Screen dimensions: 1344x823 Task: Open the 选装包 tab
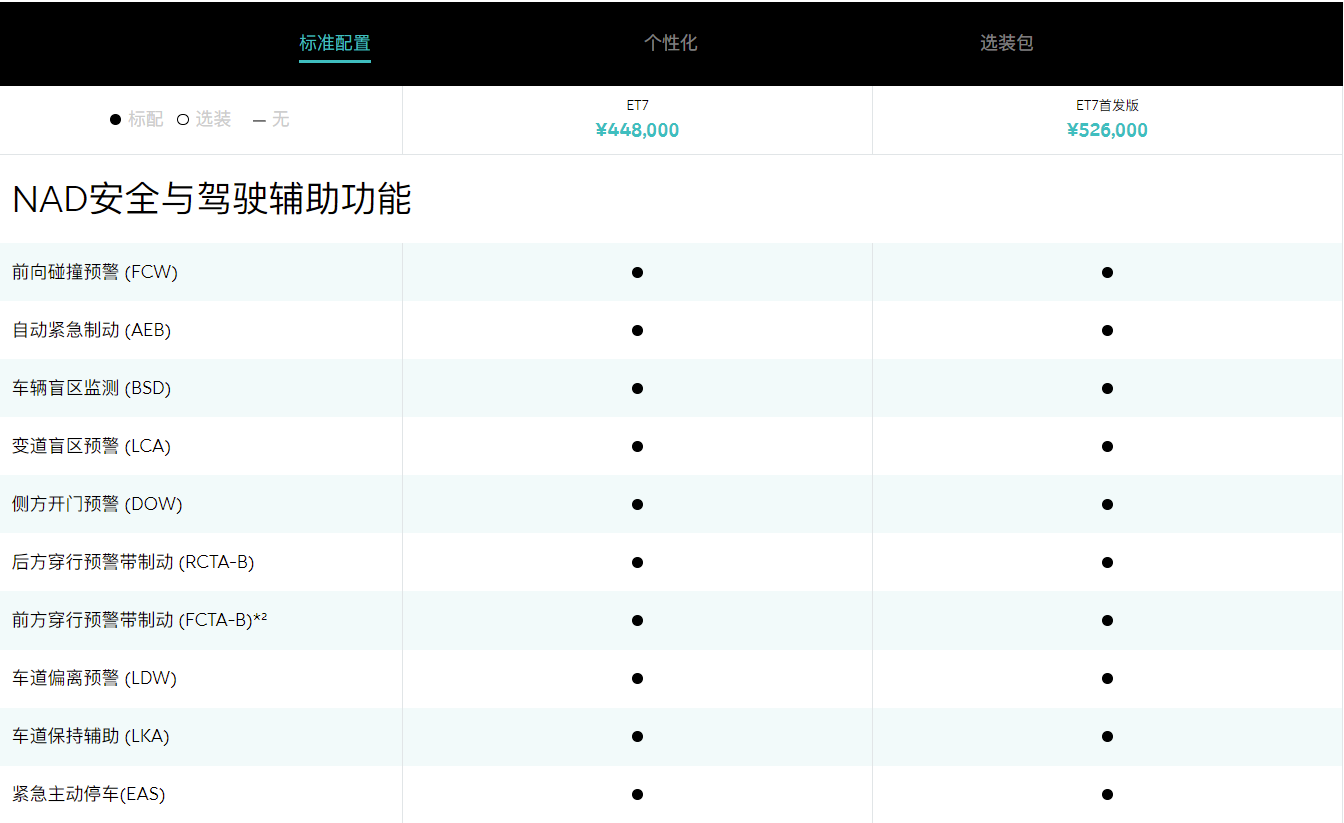pyautogui.click(x=1006, y=43)
